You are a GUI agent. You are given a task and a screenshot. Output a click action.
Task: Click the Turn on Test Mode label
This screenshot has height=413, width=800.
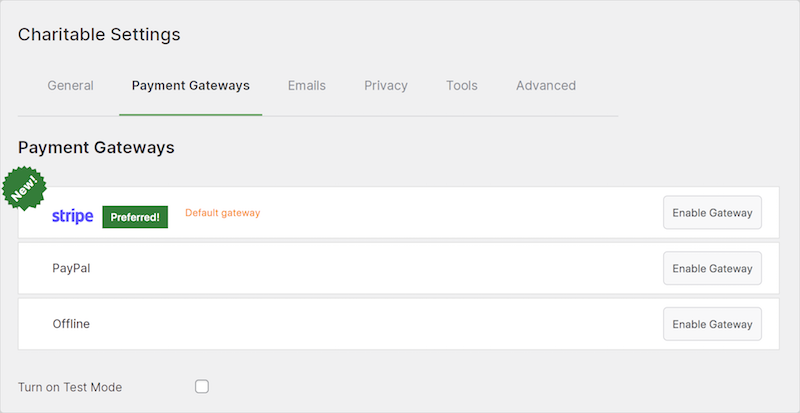coord(70,387)
